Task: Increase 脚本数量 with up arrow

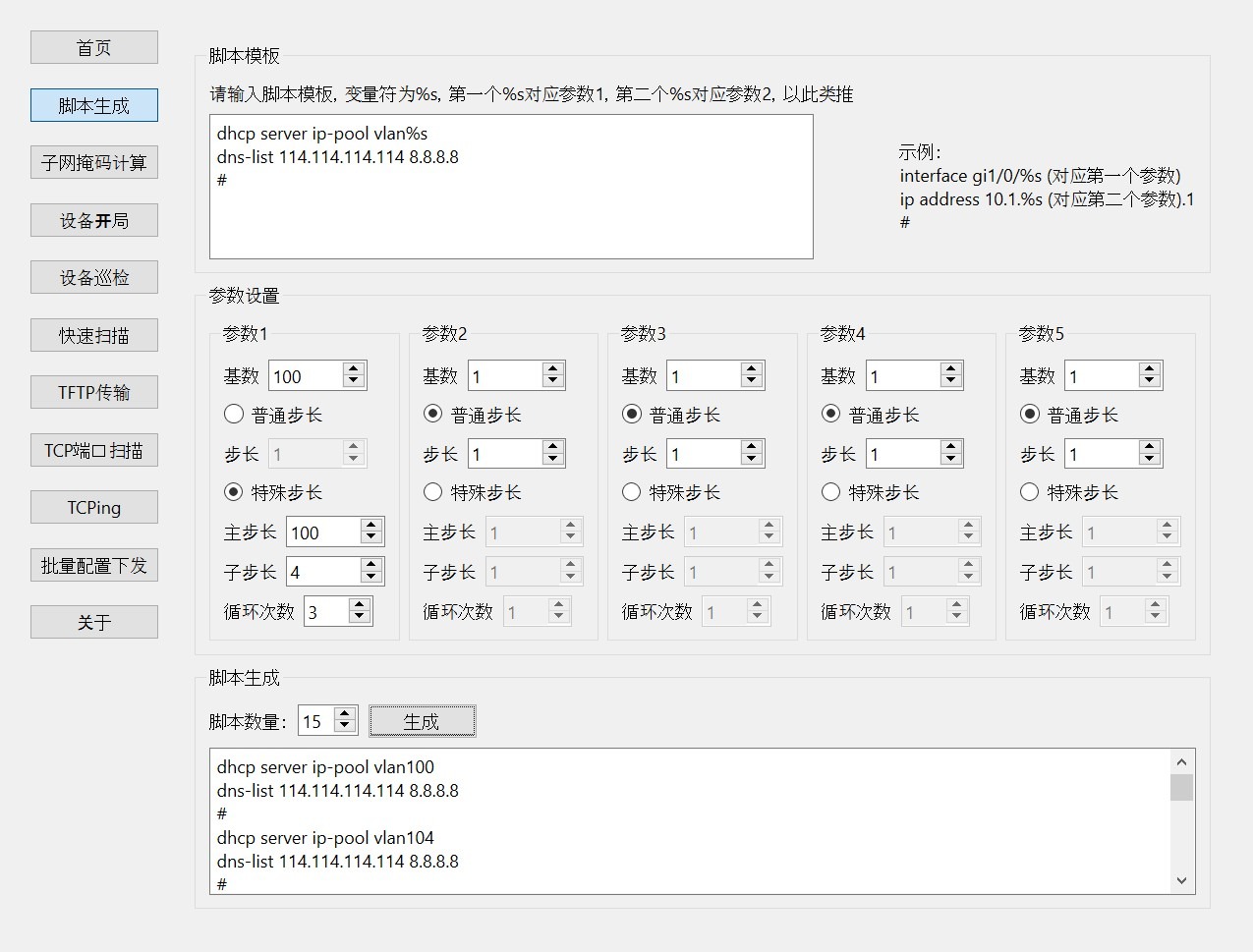Action: pyautogui.click(x=344, y=715)
